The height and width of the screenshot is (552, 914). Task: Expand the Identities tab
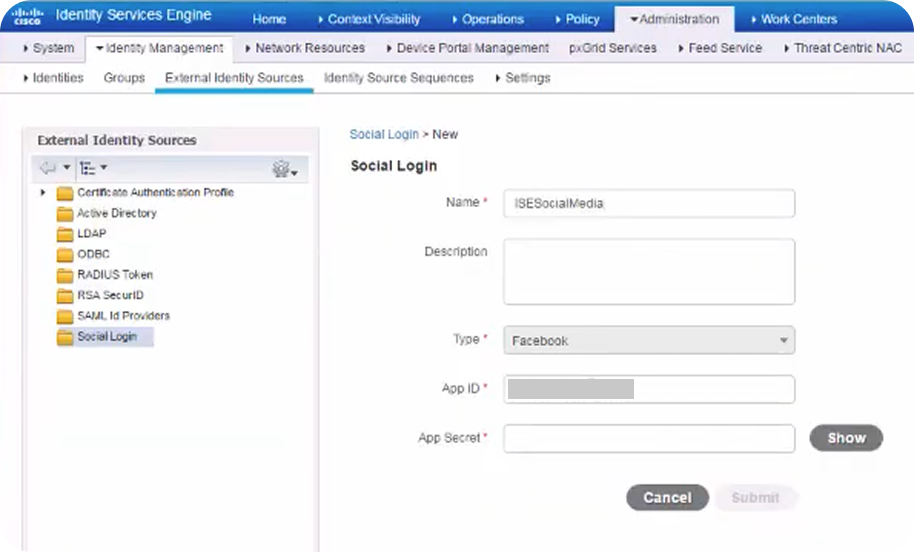coord(53,78)
